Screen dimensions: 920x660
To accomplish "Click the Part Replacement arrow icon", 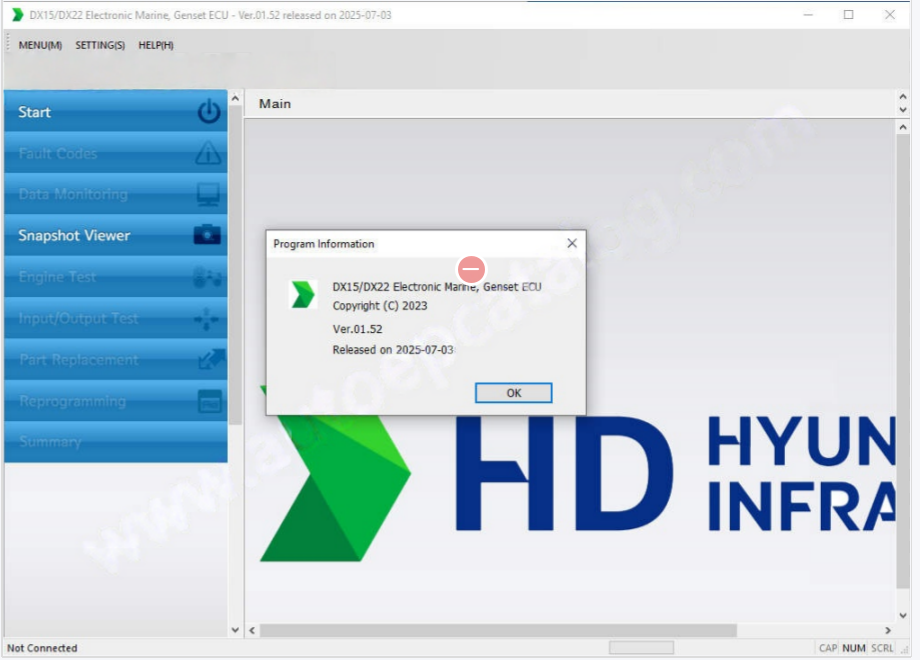I will coord(210,359).
